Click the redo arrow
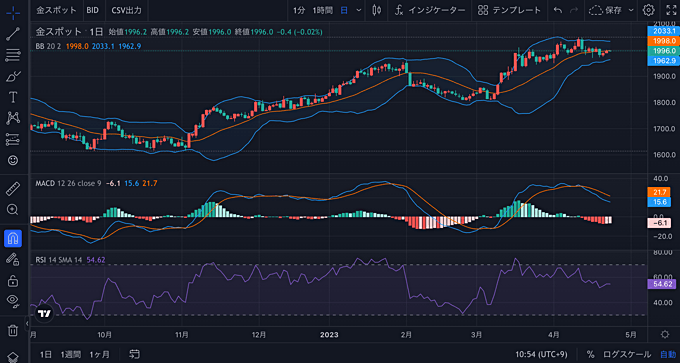This screenshot has width=680, height=363. tap(574, 10)
